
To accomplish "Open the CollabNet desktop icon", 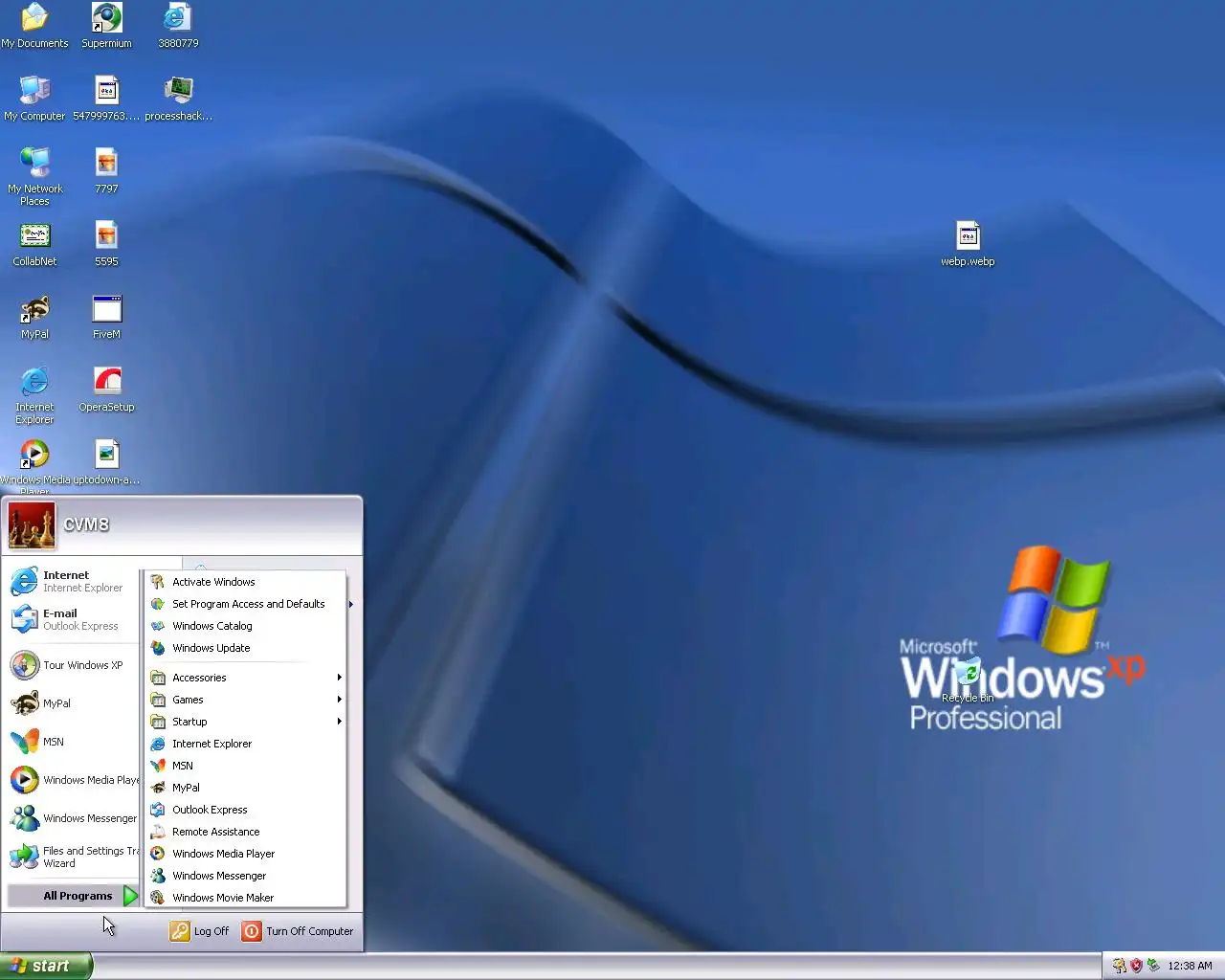I will pos(34,244).
